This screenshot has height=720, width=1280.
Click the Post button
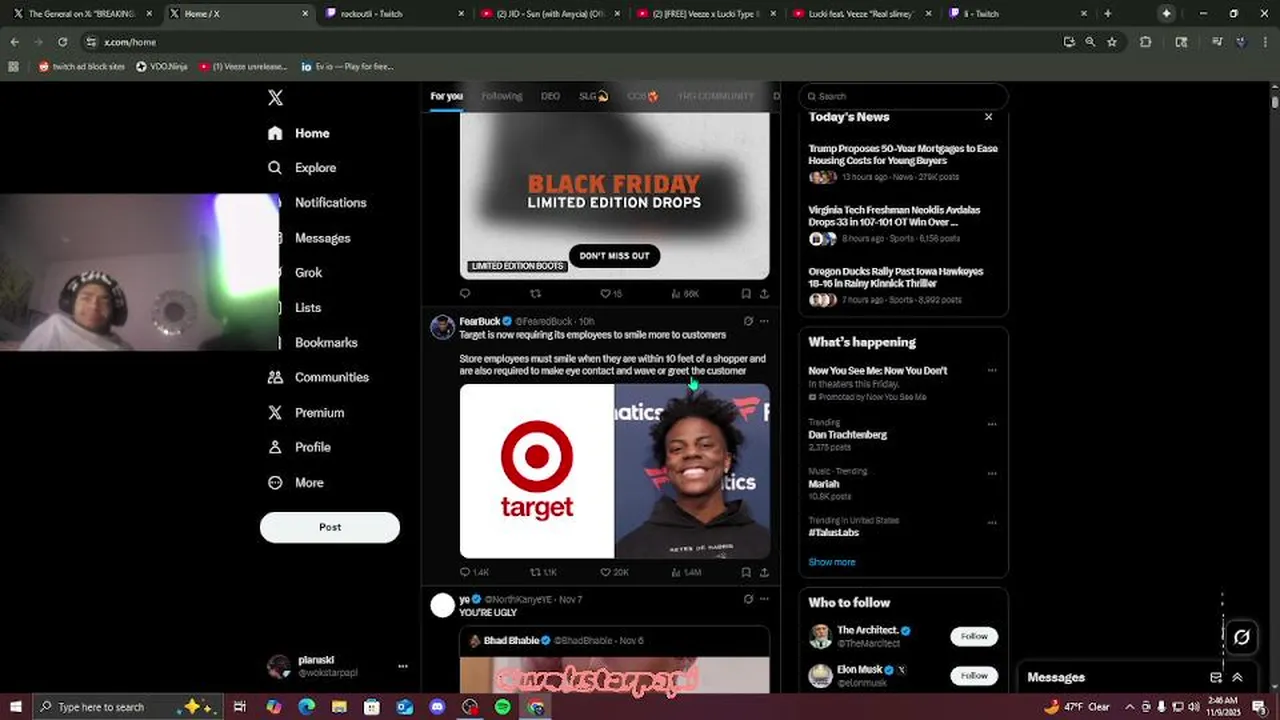tap(330, 527)
